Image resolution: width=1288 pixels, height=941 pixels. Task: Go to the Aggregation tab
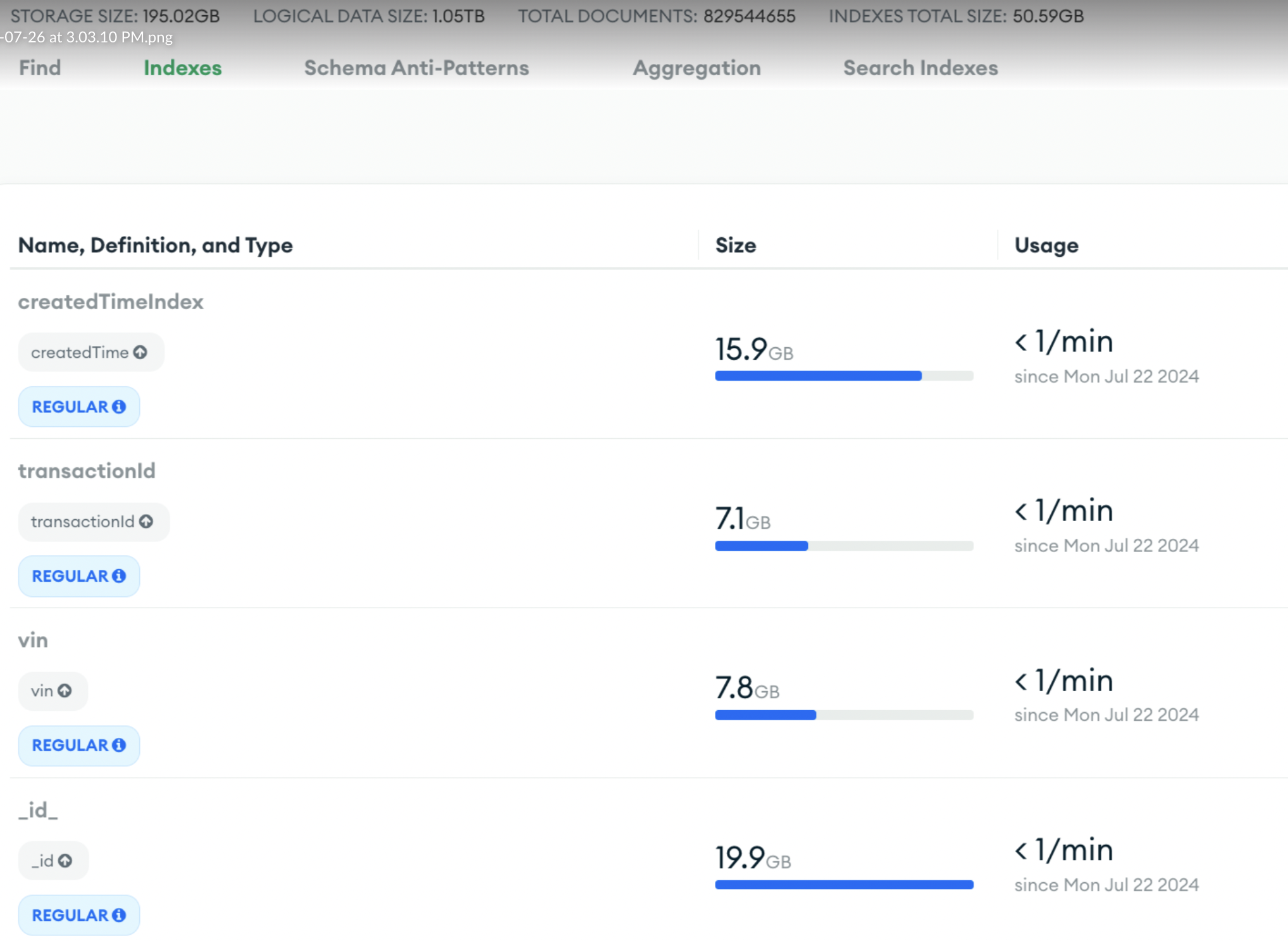pos(697,68)
